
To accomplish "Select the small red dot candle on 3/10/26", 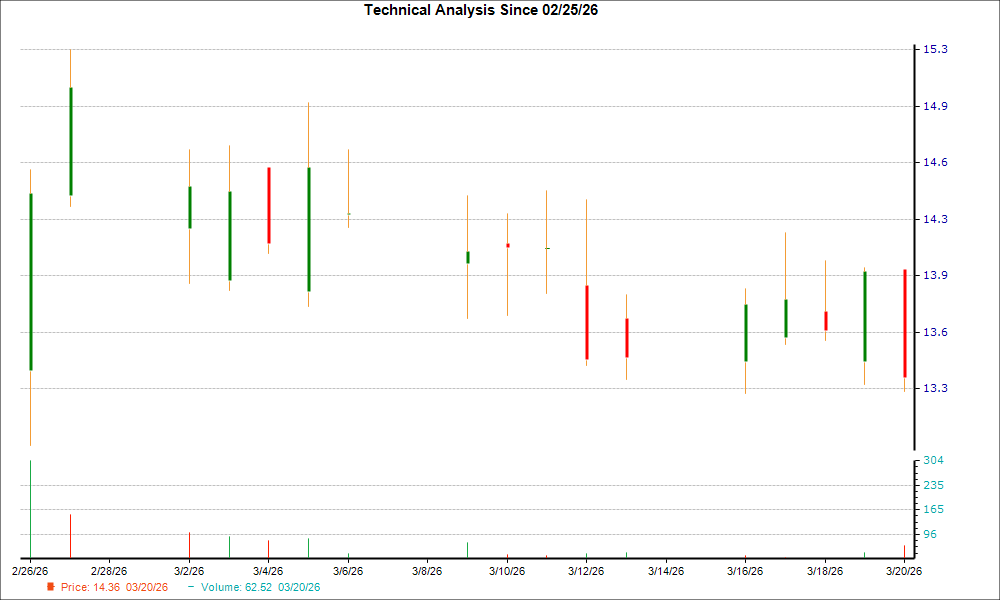I will 508,243.
